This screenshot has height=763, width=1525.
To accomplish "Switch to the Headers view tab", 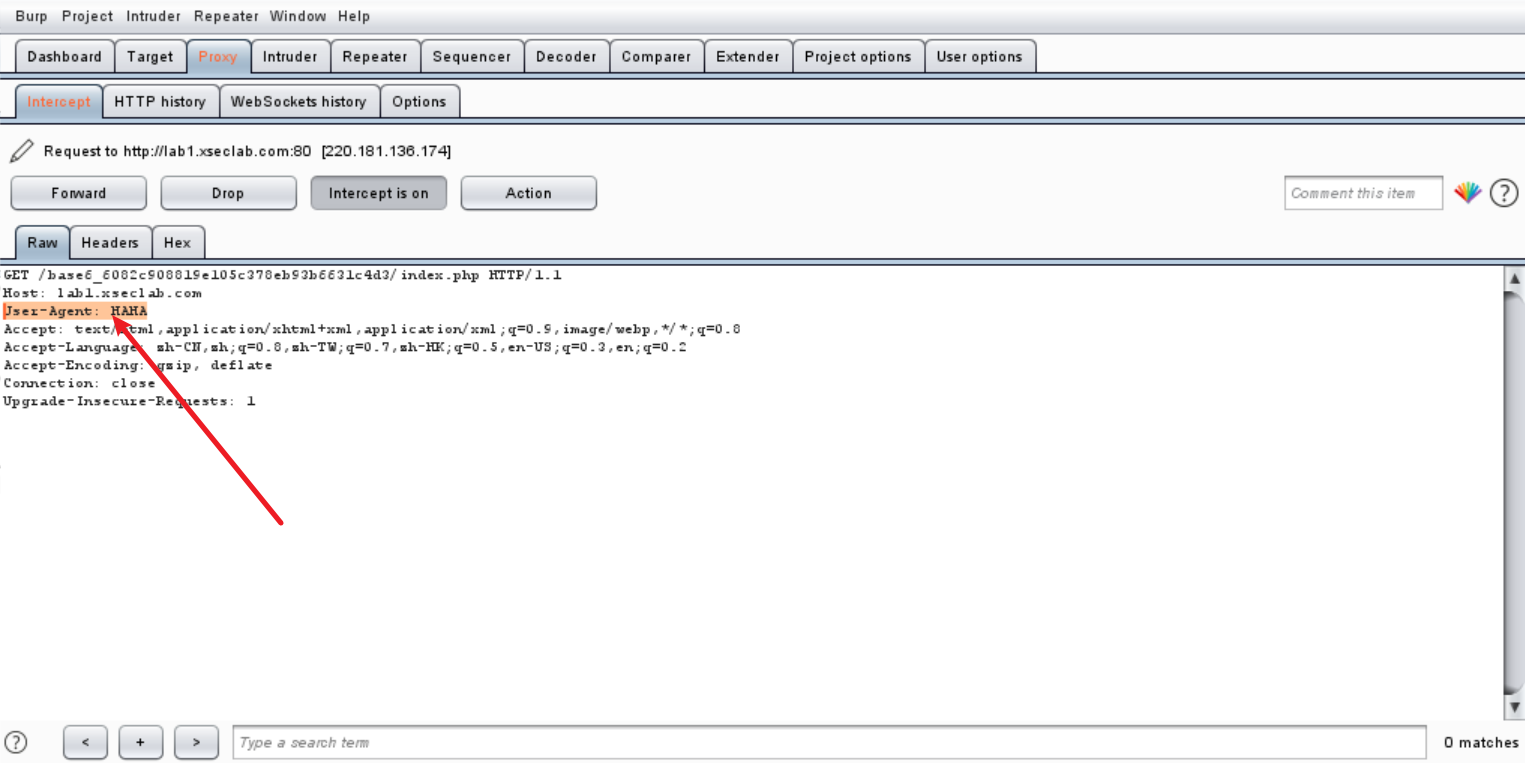I will 110,243.
